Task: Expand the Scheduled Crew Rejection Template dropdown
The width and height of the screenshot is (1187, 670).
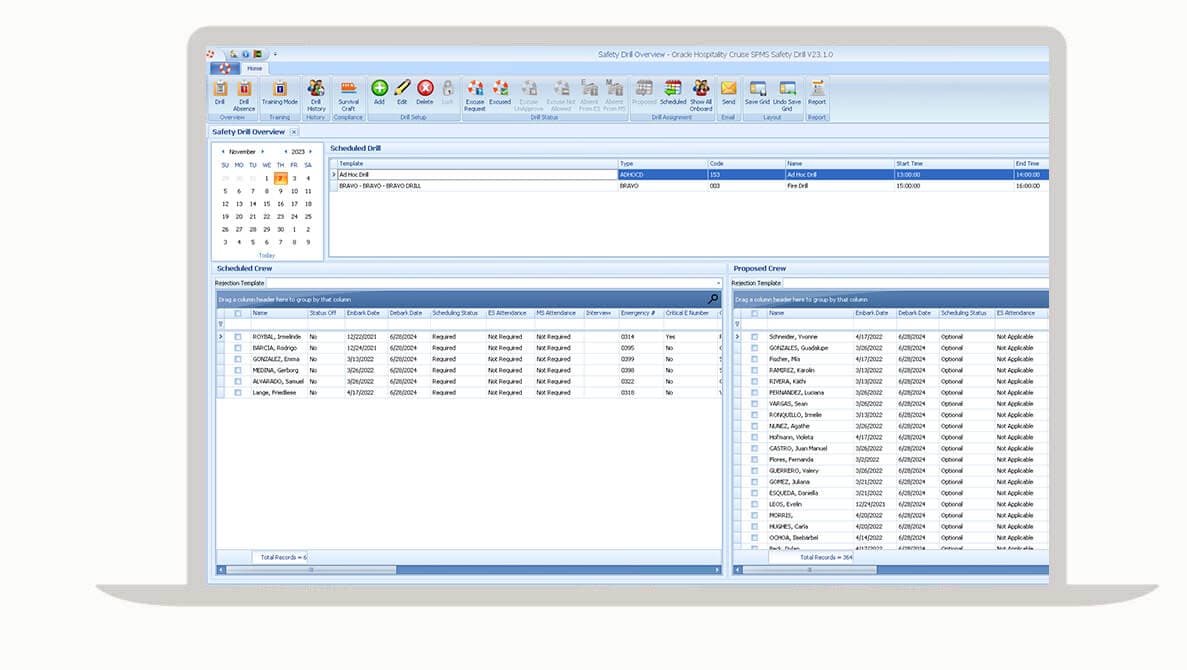Action: click(718, 283)
